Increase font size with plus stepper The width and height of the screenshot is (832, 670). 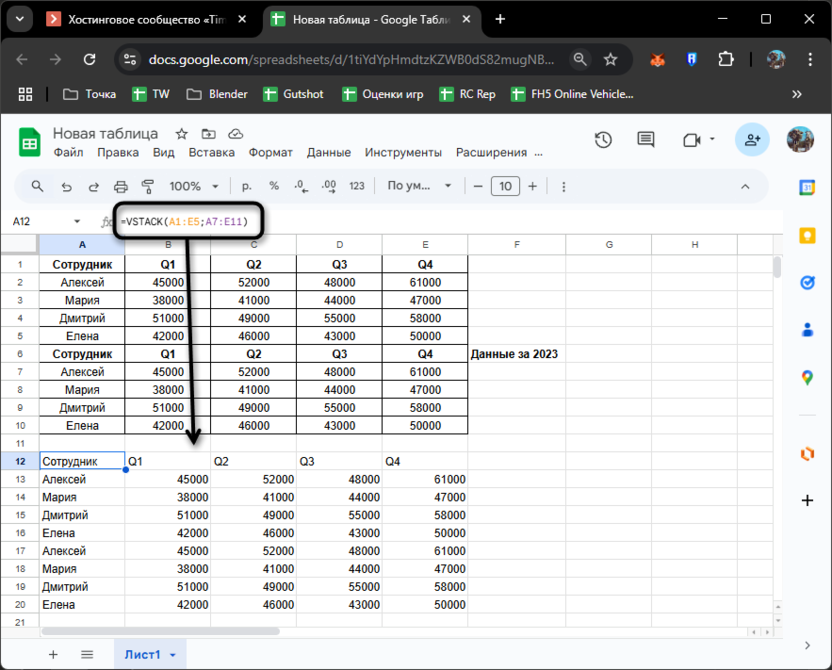click(x=532, y=186)
